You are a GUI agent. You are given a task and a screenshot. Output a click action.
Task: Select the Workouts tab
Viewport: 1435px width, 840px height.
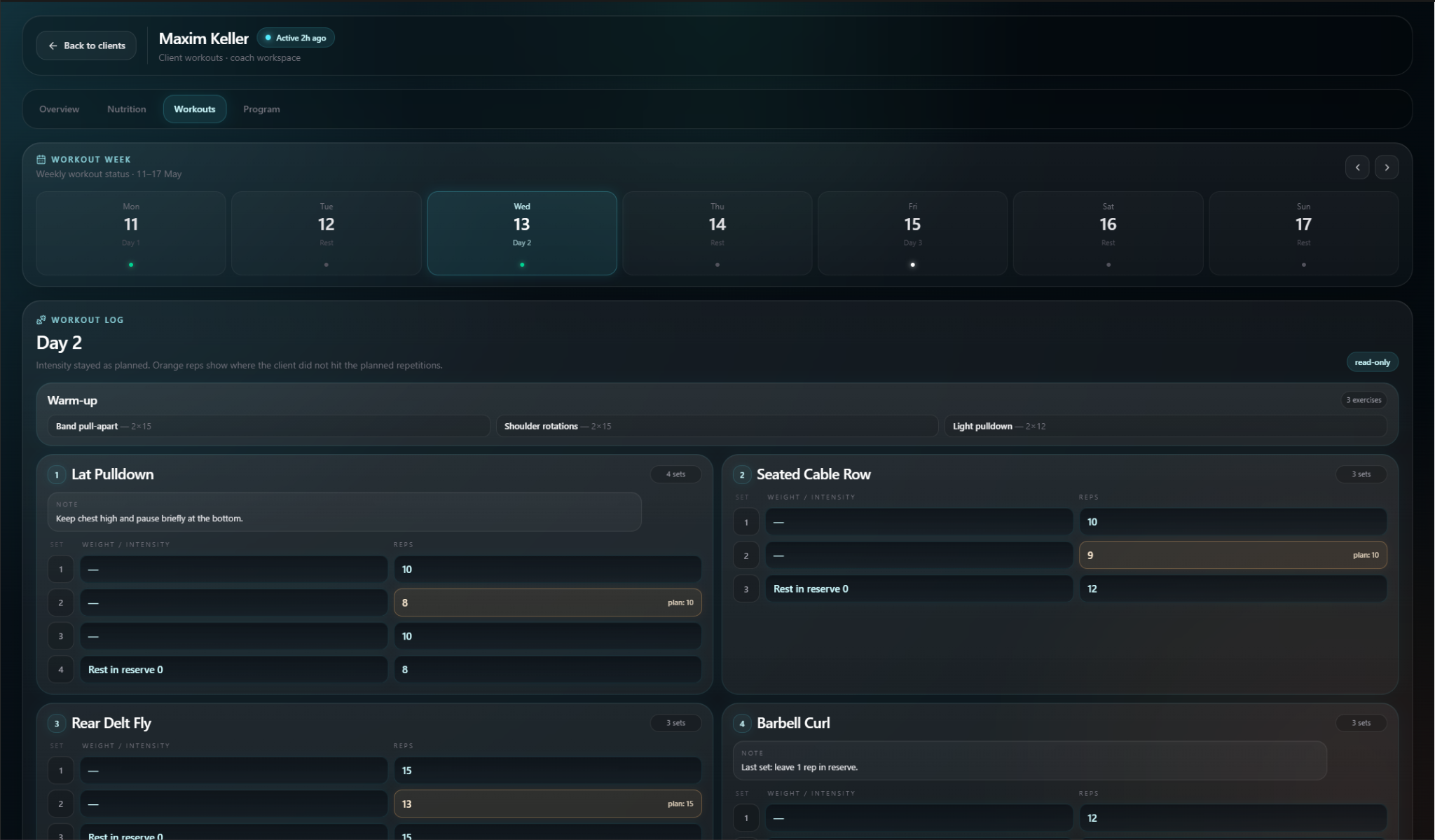195,109
